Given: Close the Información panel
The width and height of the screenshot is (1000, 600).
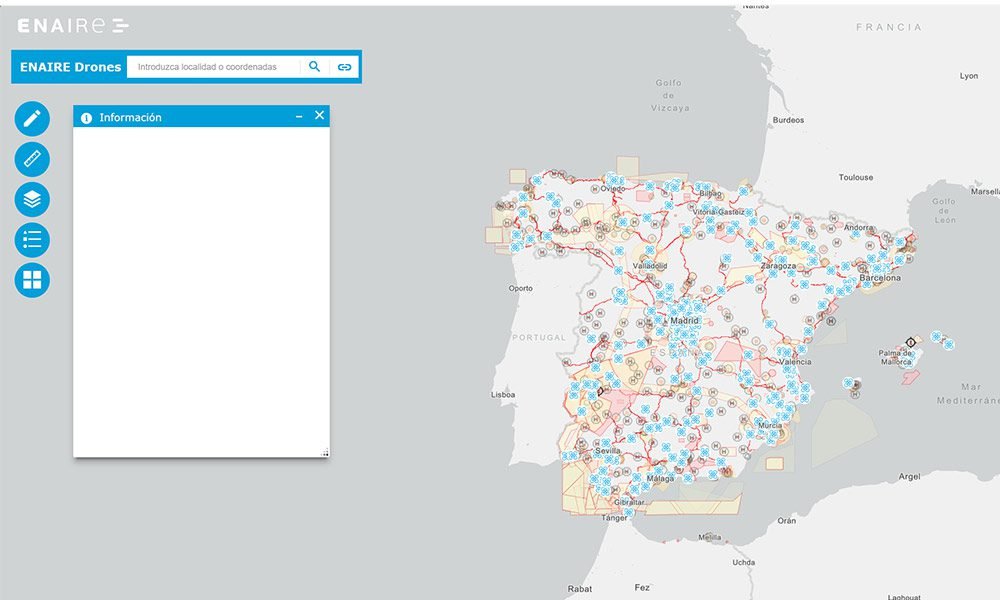Looking at the screenshot, I should click(320, 115).
